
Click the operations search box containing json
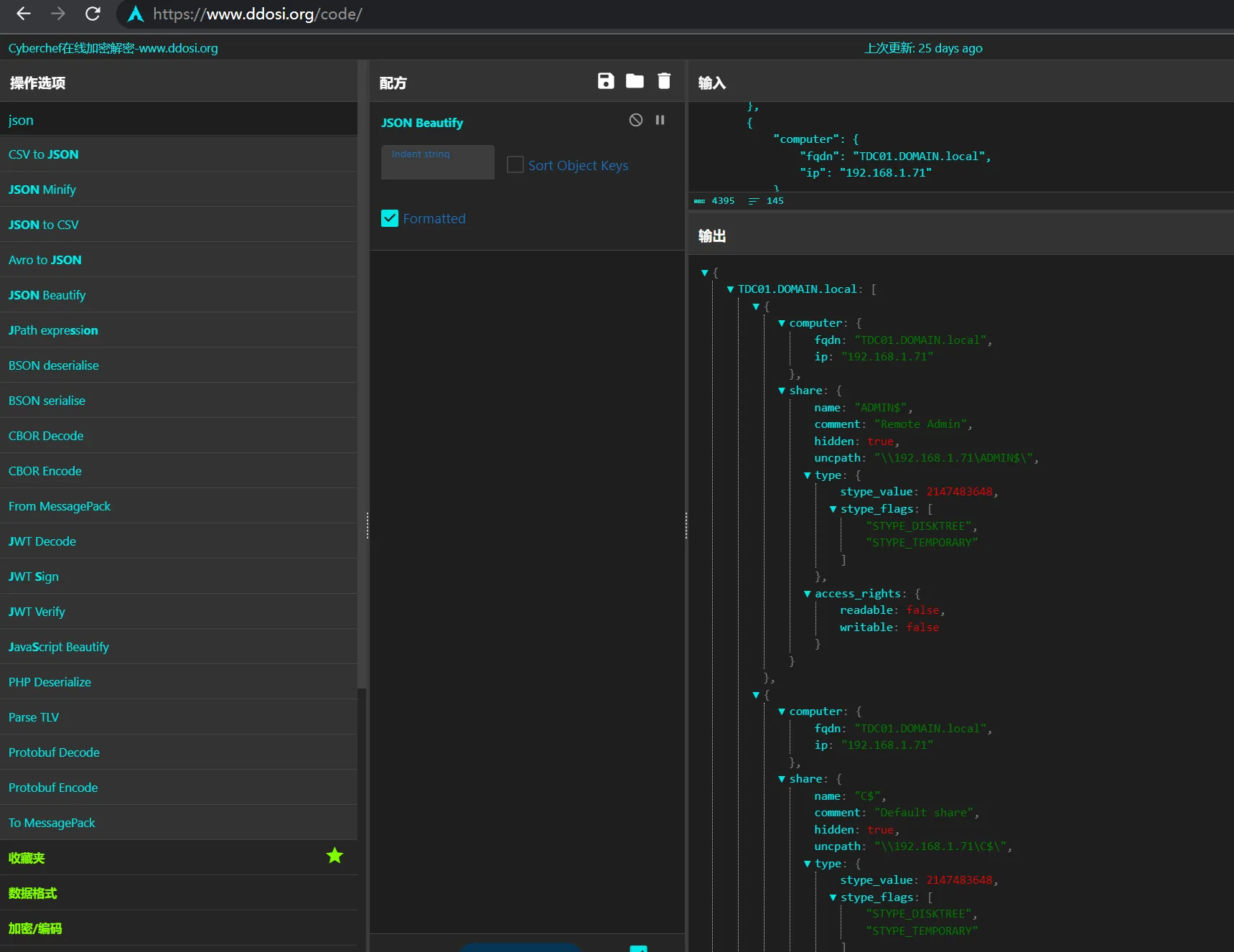[179, 119]
